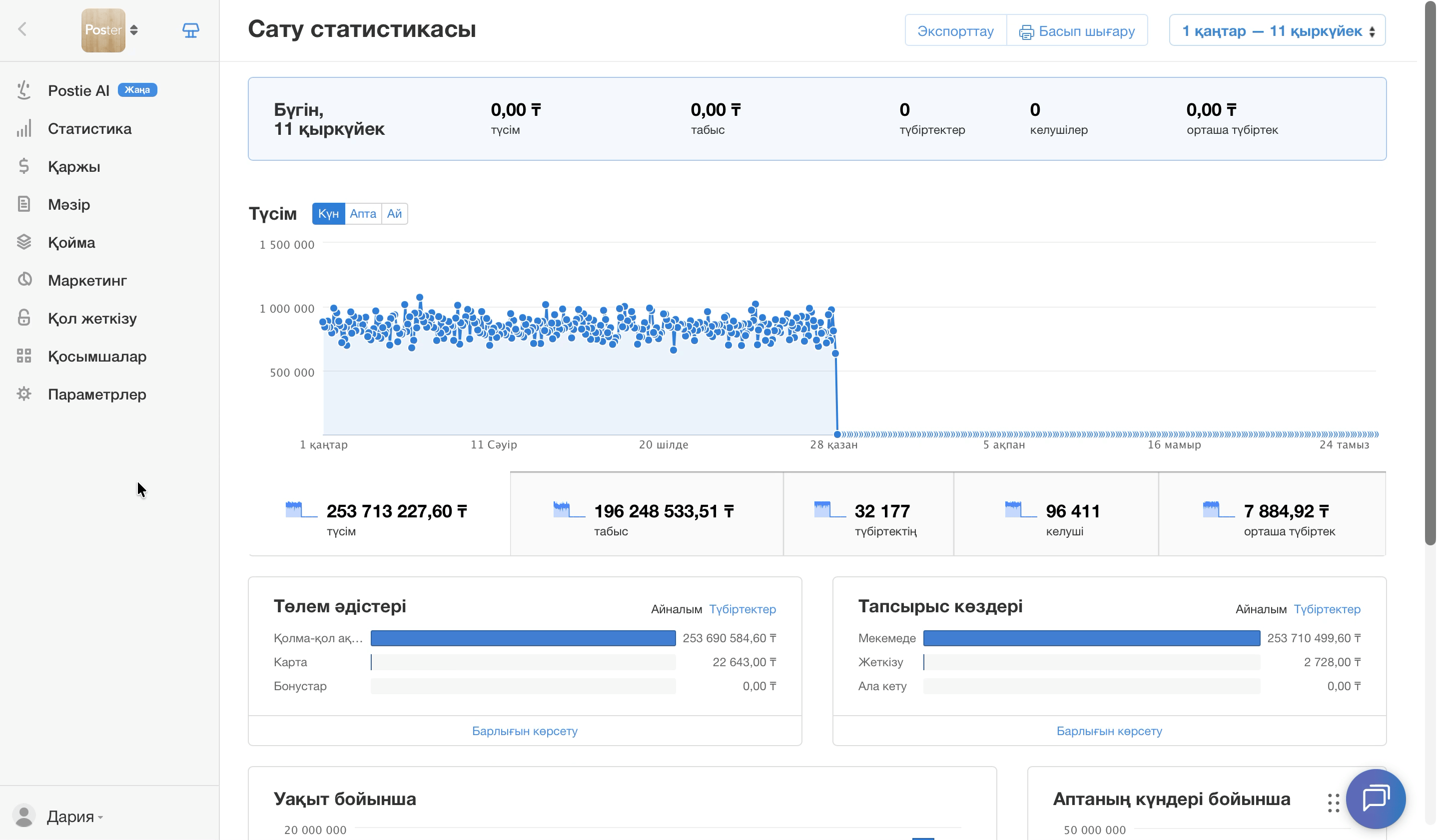Viewport: 1439px width, 840px height.
Task: Click the Басып шығару print button
Action: 1078,31
